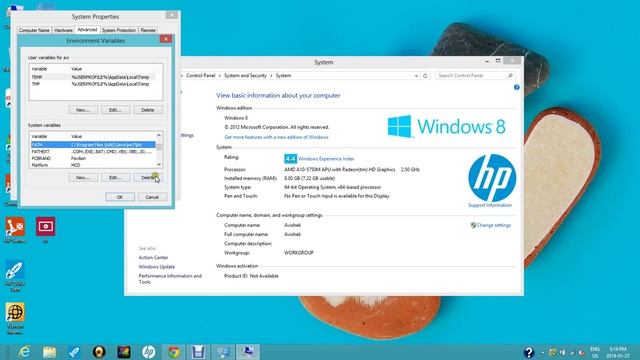Select the PATHEXT system variable row
The width and height of the screenshot is (640, 360).
pyautogui.click(x=93, y=151)
